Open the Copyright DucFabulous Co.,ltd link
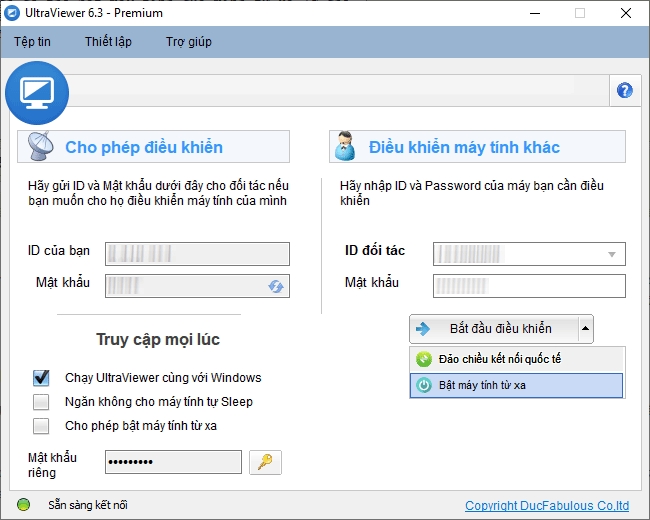The image size is (650, 520). tap(546, 506)
